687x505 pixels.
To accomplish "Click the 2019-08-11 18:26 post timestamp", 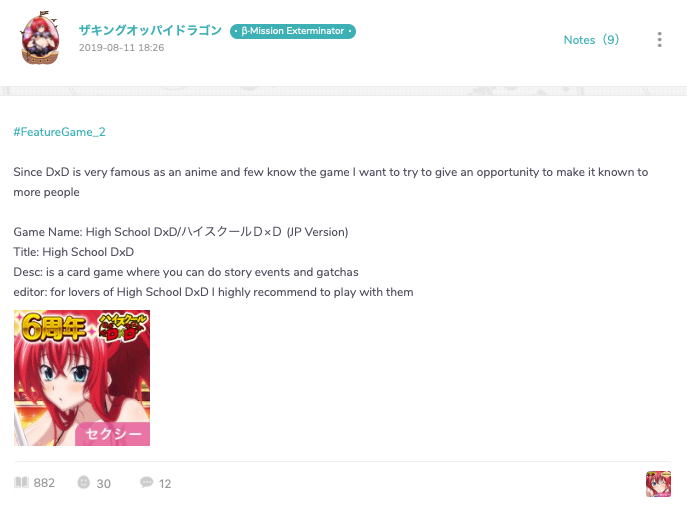I will pyautogui.click(x=121, y=48).
